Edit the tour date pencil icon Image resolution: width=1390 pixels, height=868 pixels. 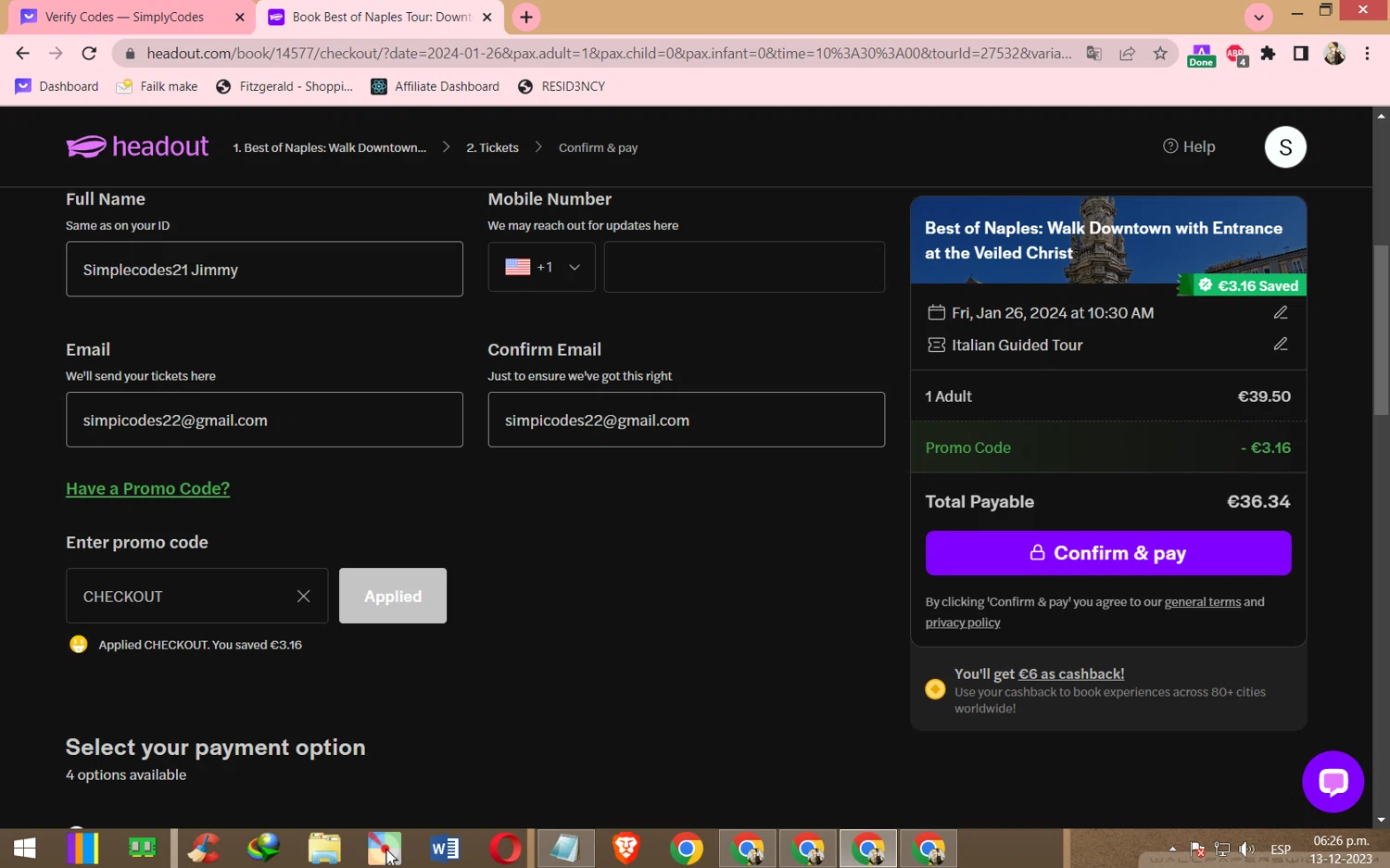coord(1280,312)
